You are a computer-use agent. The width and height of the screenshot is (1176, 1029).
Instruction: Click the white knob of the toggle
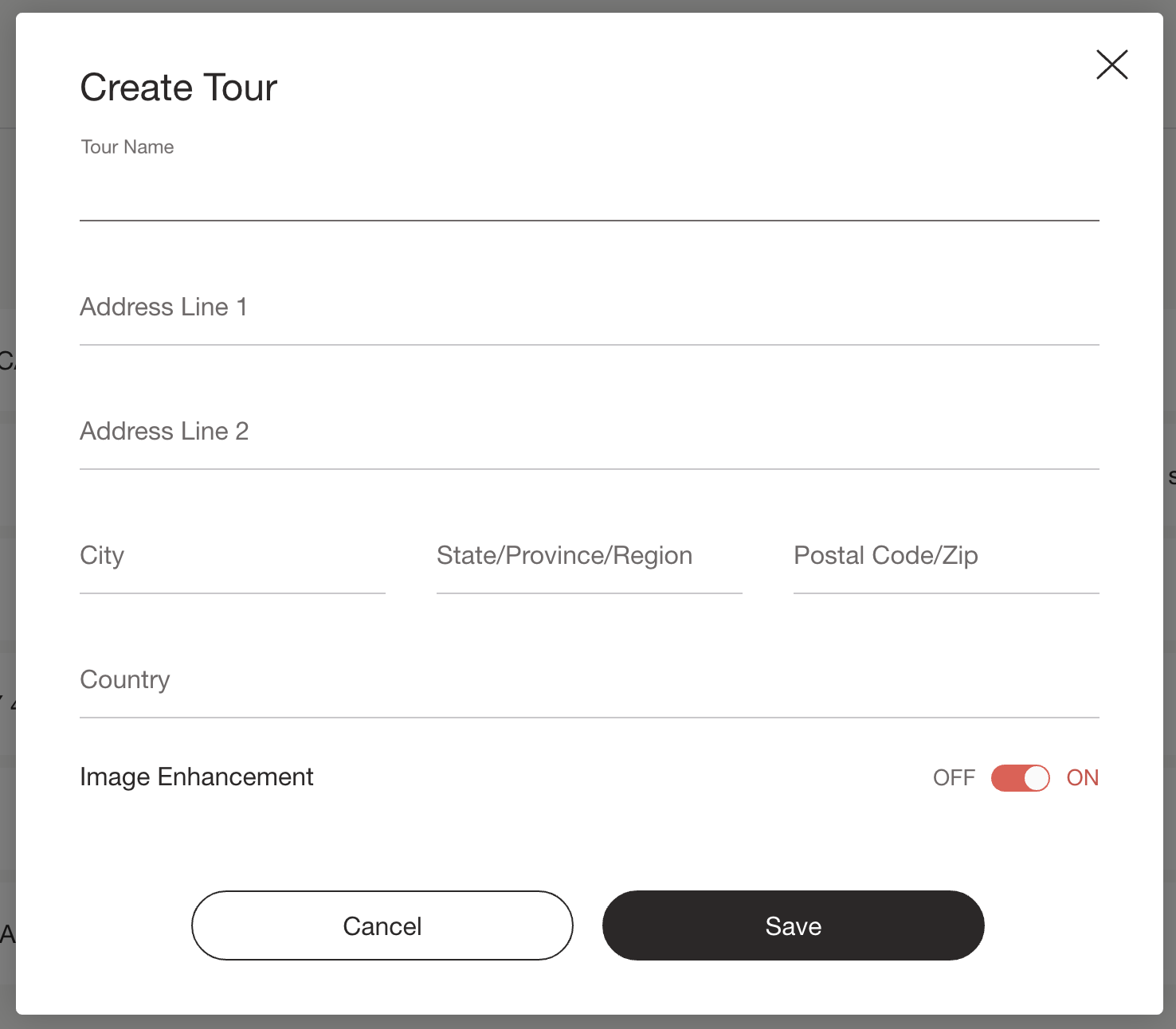click(x=1036, y=778)
